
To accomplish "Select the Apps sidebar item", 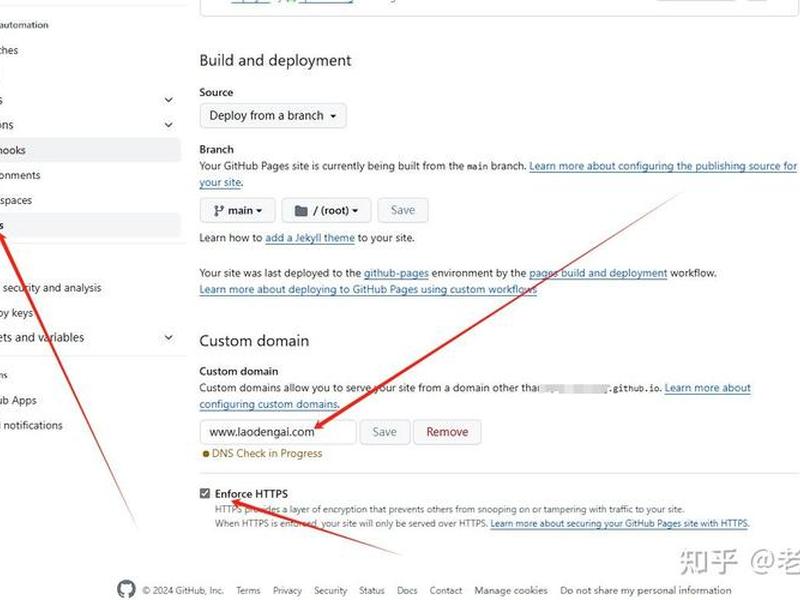I will (x=18, y=401).
